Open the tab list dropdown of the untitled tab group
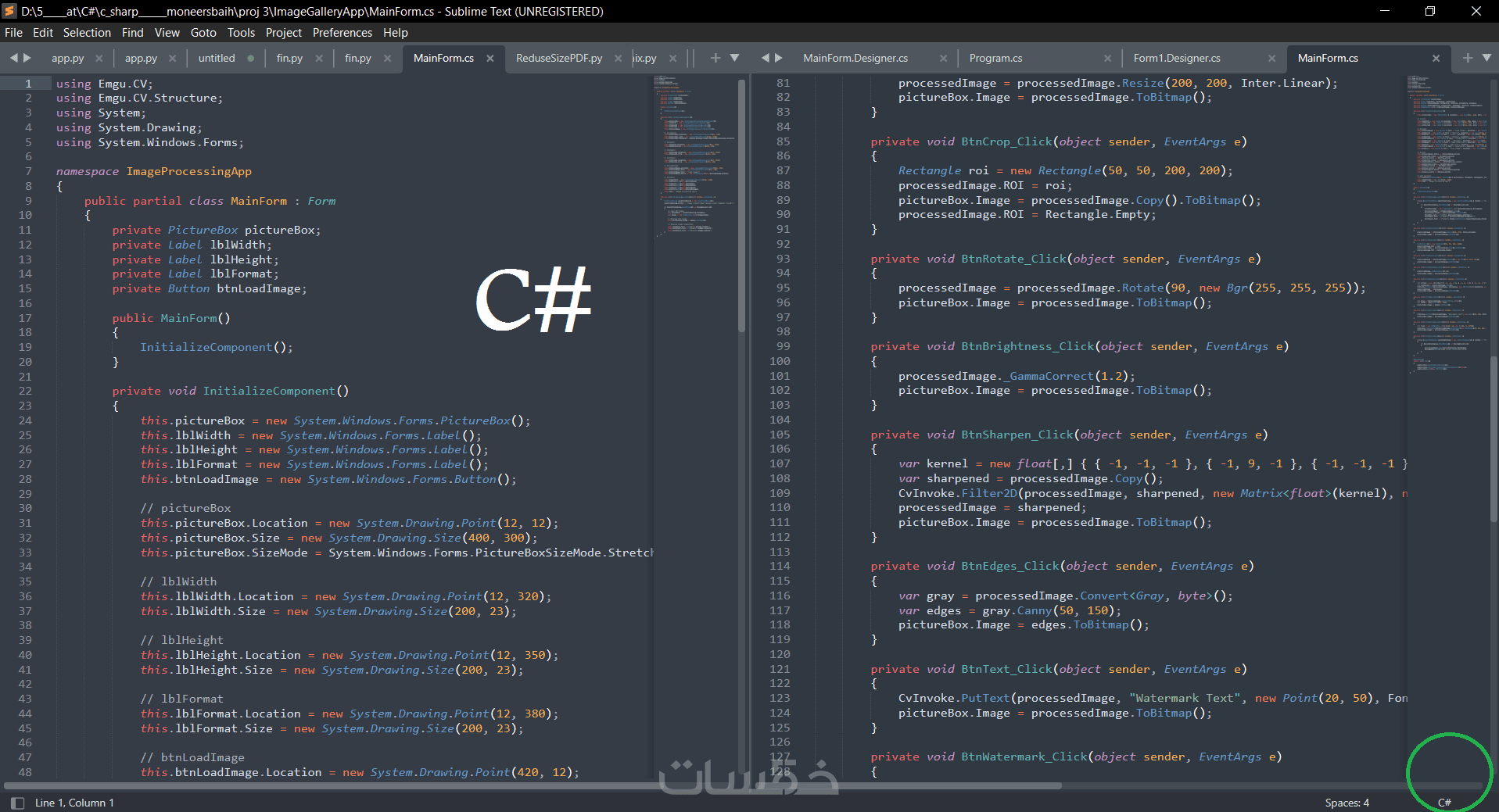 [734, 58]
